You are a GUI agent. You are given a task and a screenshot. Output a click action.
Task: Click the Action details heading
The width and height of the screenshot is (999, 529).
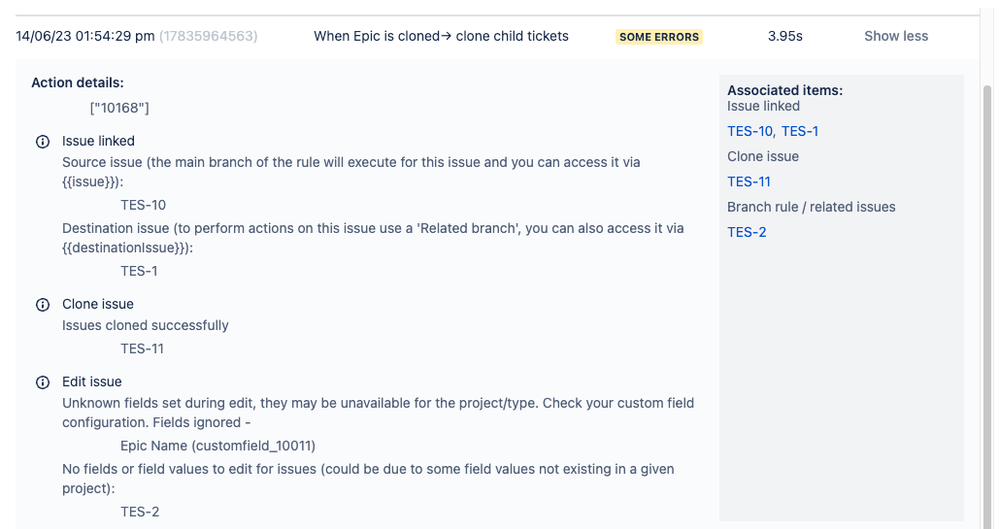click(78, 83)
